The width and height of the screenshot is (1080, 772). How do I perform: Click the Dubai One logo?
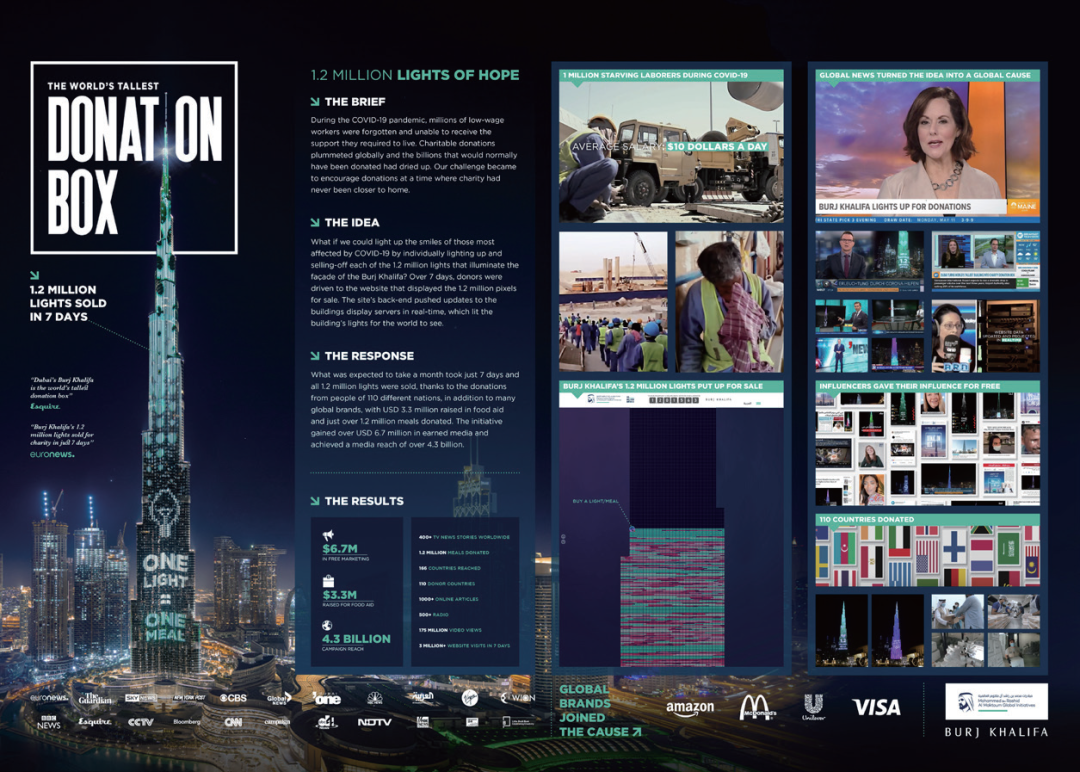[326, 698]
